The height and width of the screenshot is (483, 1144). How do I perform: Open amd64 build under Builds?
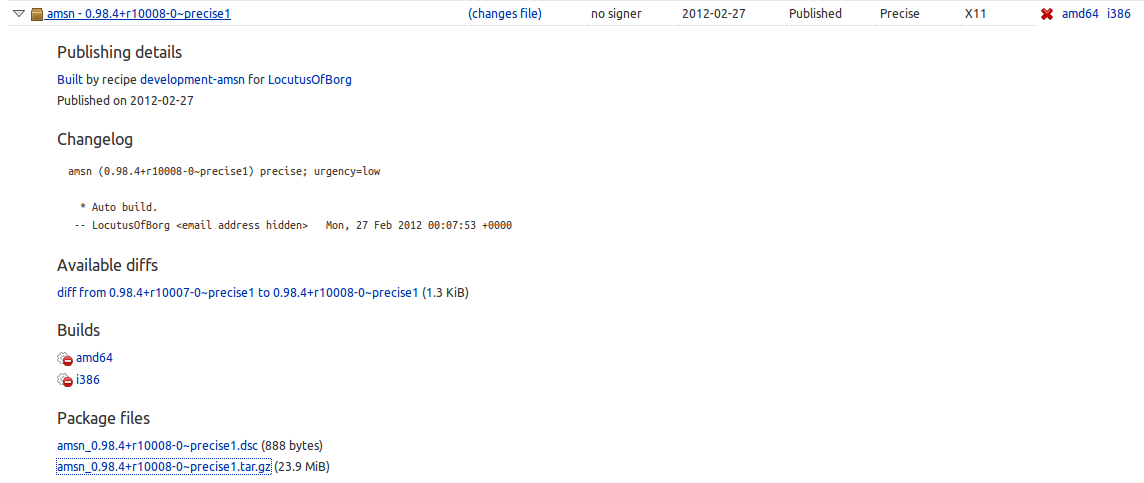(94, 358)
